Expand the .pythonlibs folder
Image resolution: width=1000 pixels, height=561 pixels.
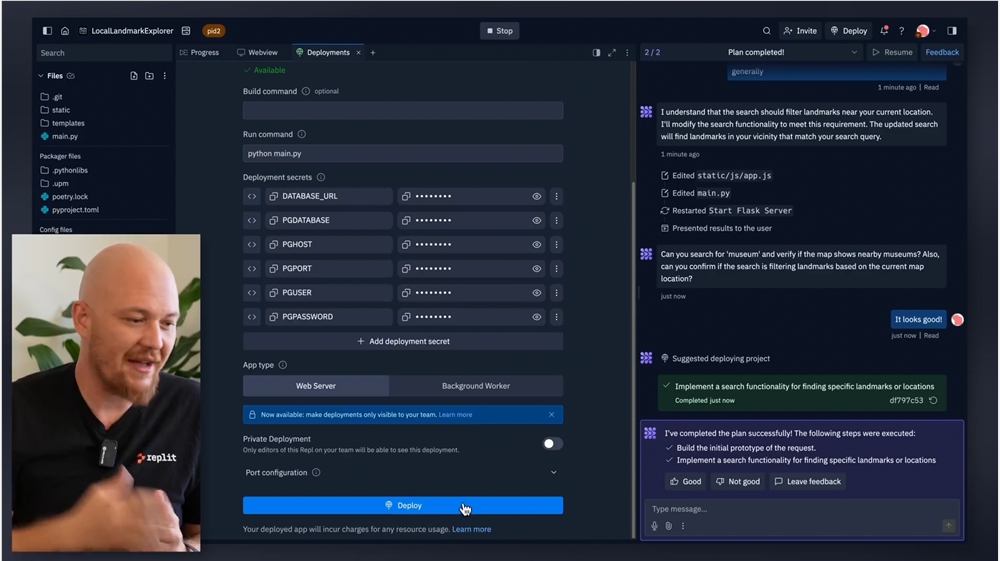(64, 170)
